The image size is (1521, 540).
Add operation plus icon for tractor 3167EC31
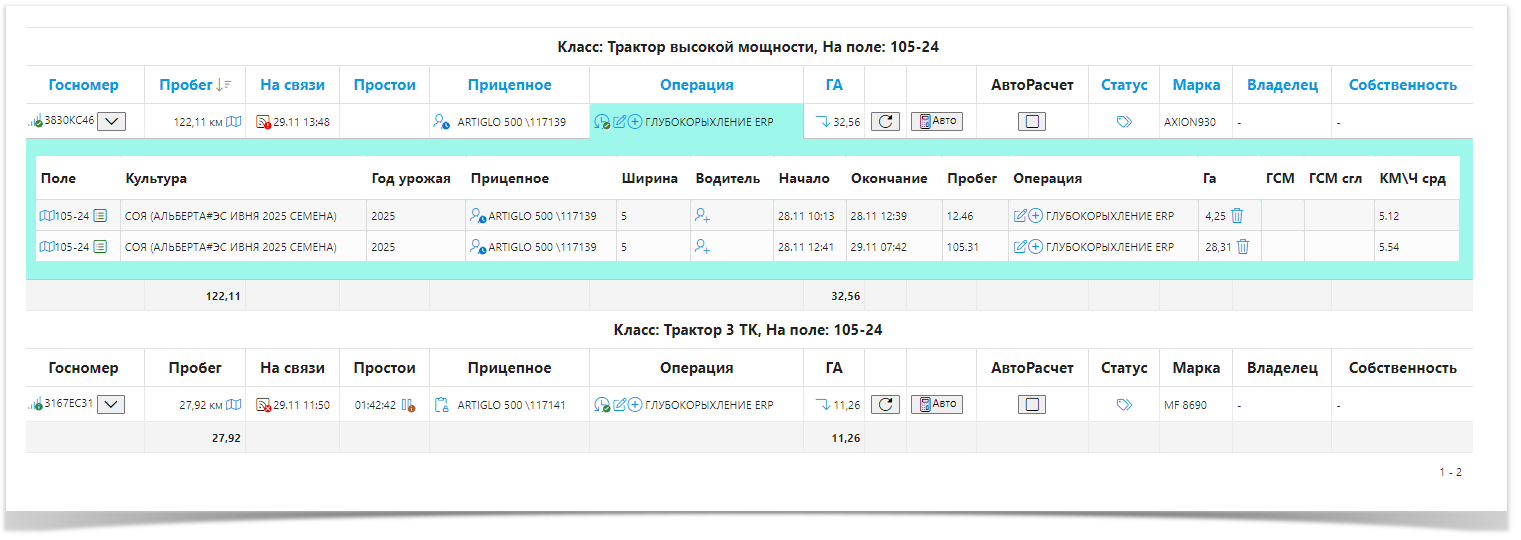[x=635, y=405]
